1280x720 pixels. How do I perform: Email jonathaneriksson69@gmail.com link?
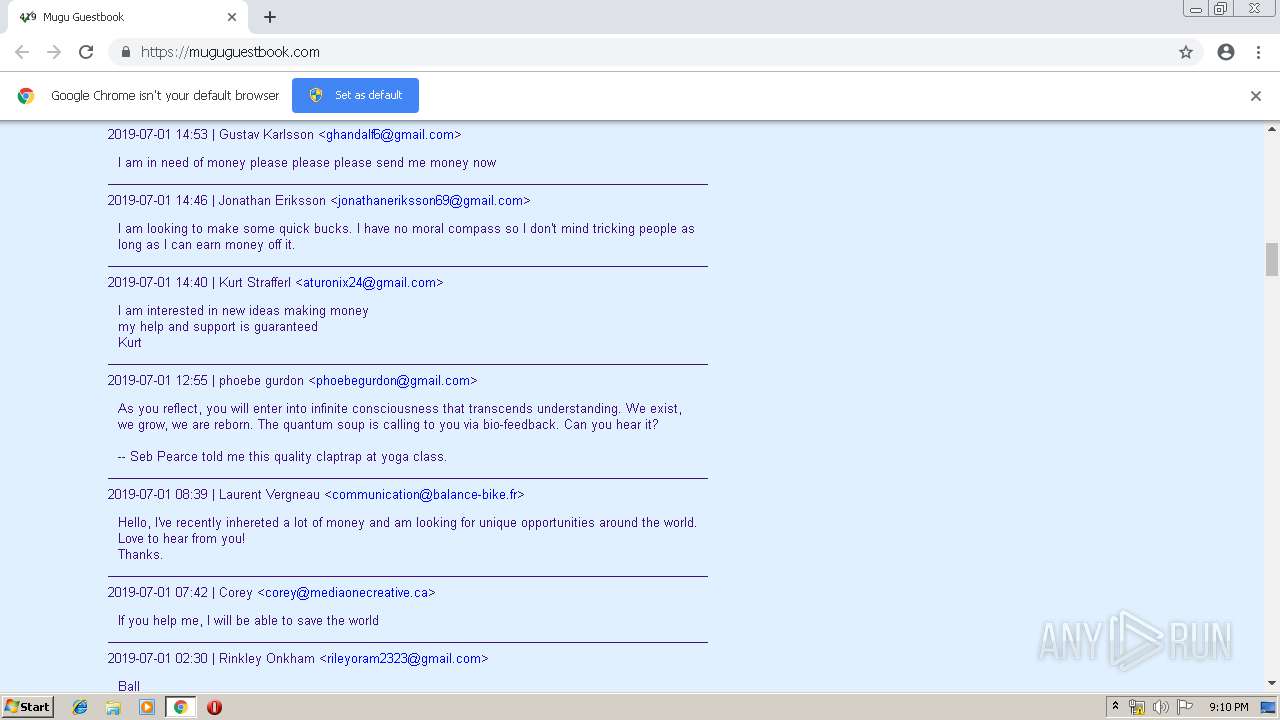click(431, 200)
